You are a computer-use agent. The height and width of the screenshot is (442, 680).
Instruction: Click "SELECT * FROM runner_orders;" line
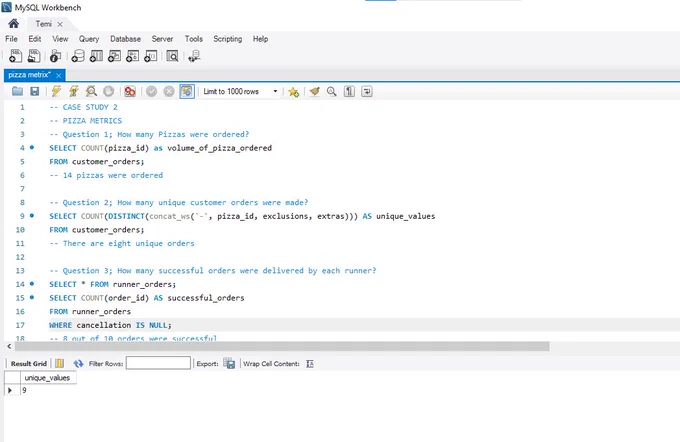(x=112, y=284)
